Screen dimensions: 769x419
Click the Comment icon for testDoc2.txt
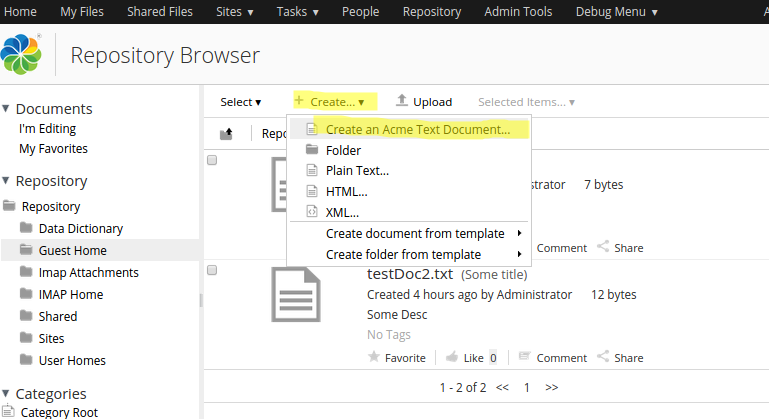(x=524, y=356)
